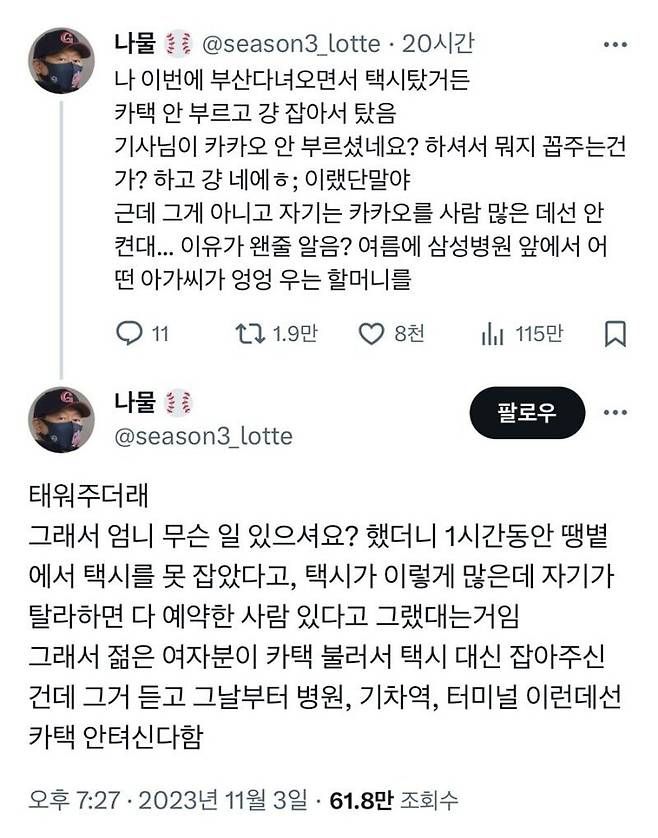Click the 나물 display name left of 팔로우
The width and height of the screenshot is (658, 838).
pos(135,402)
